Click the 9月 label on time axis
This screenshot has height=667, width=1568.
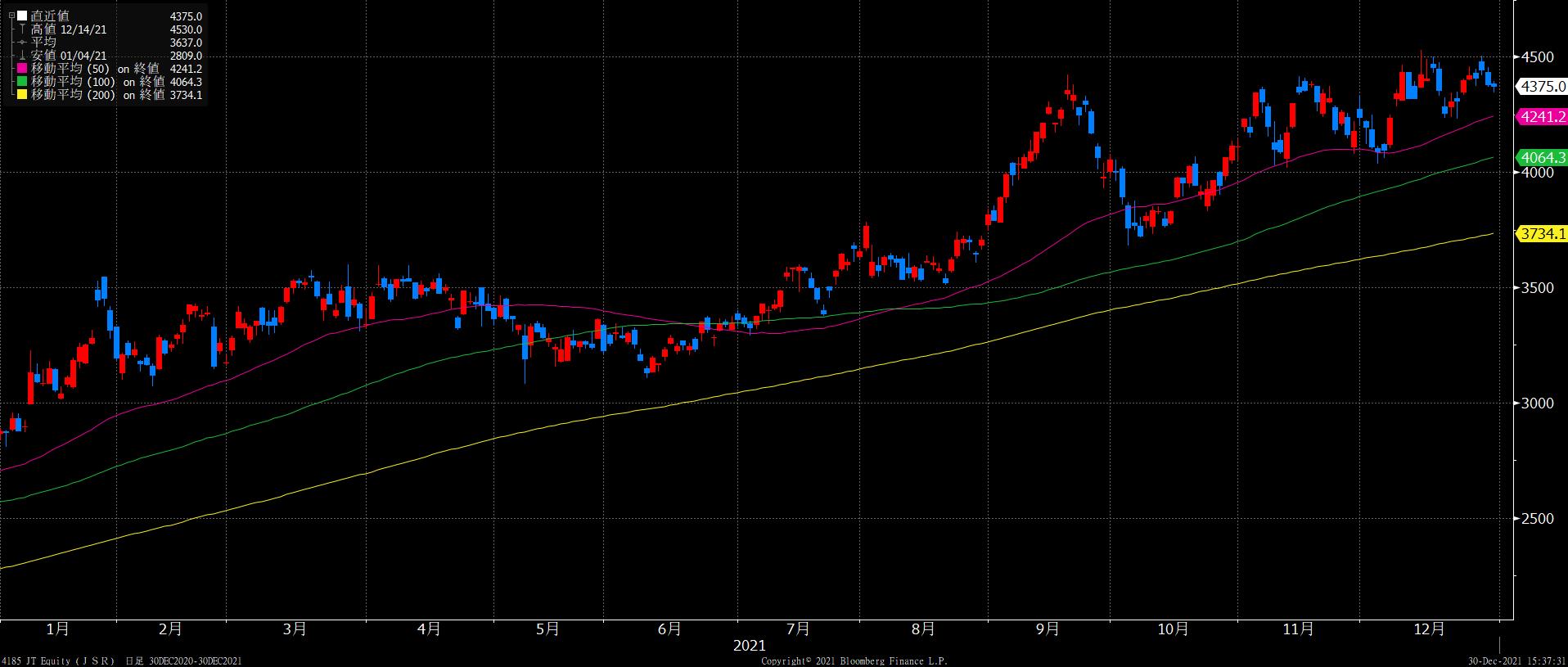point(1047,629)
